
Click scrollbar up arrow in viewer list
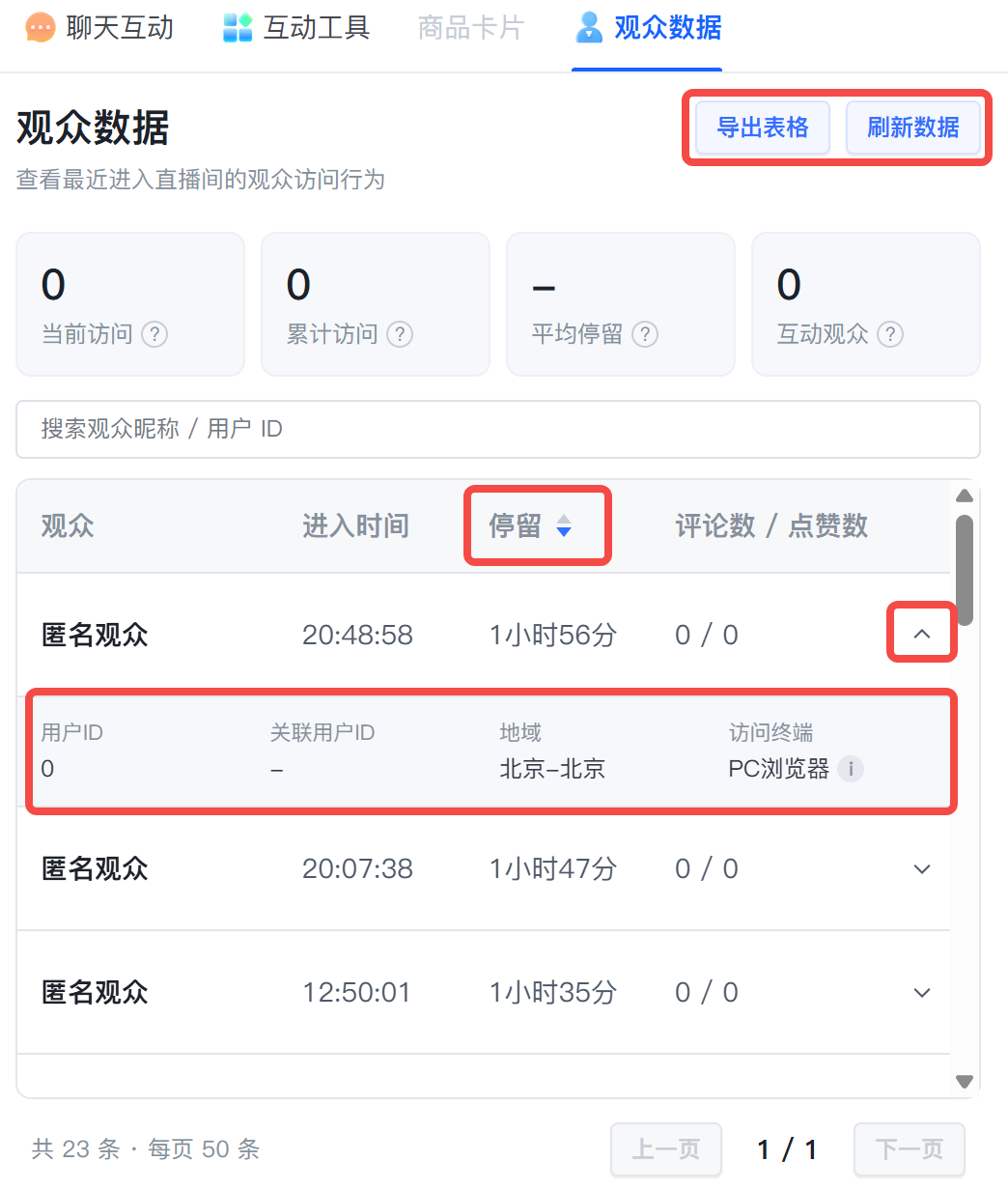click(x=964, y=496)
